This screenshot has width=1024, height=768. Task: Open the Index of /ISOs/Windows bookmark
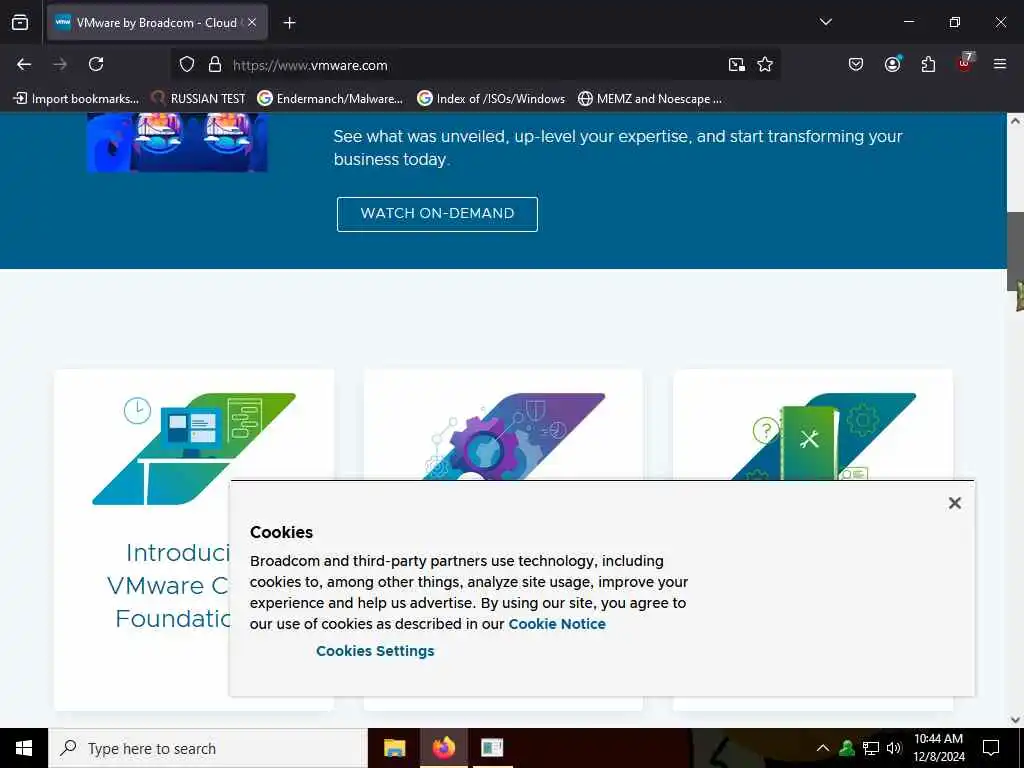click(491, 99)
